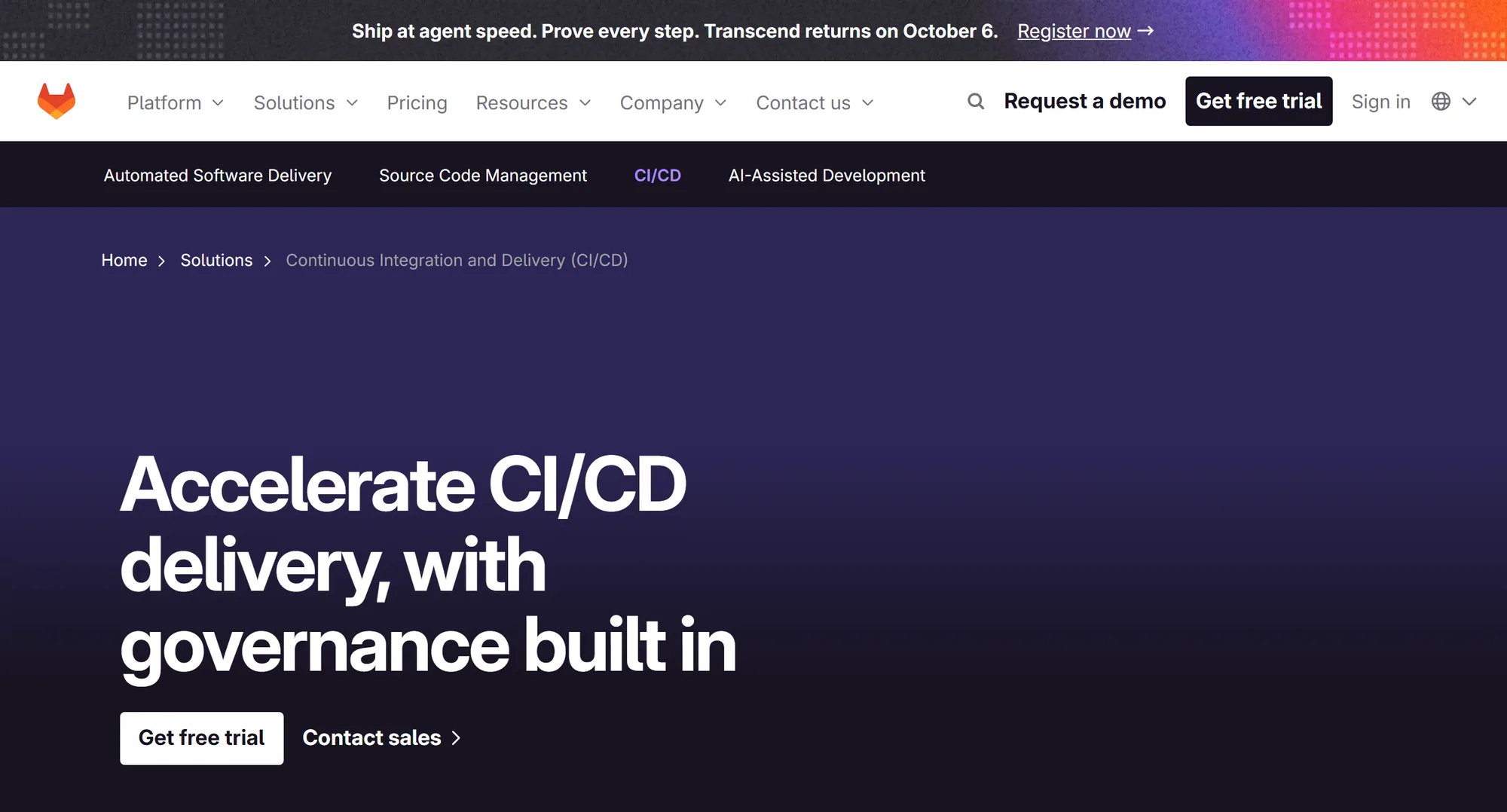Expand the Platform menu chevron
1507x812 pixels.
[x=218, y=103]
